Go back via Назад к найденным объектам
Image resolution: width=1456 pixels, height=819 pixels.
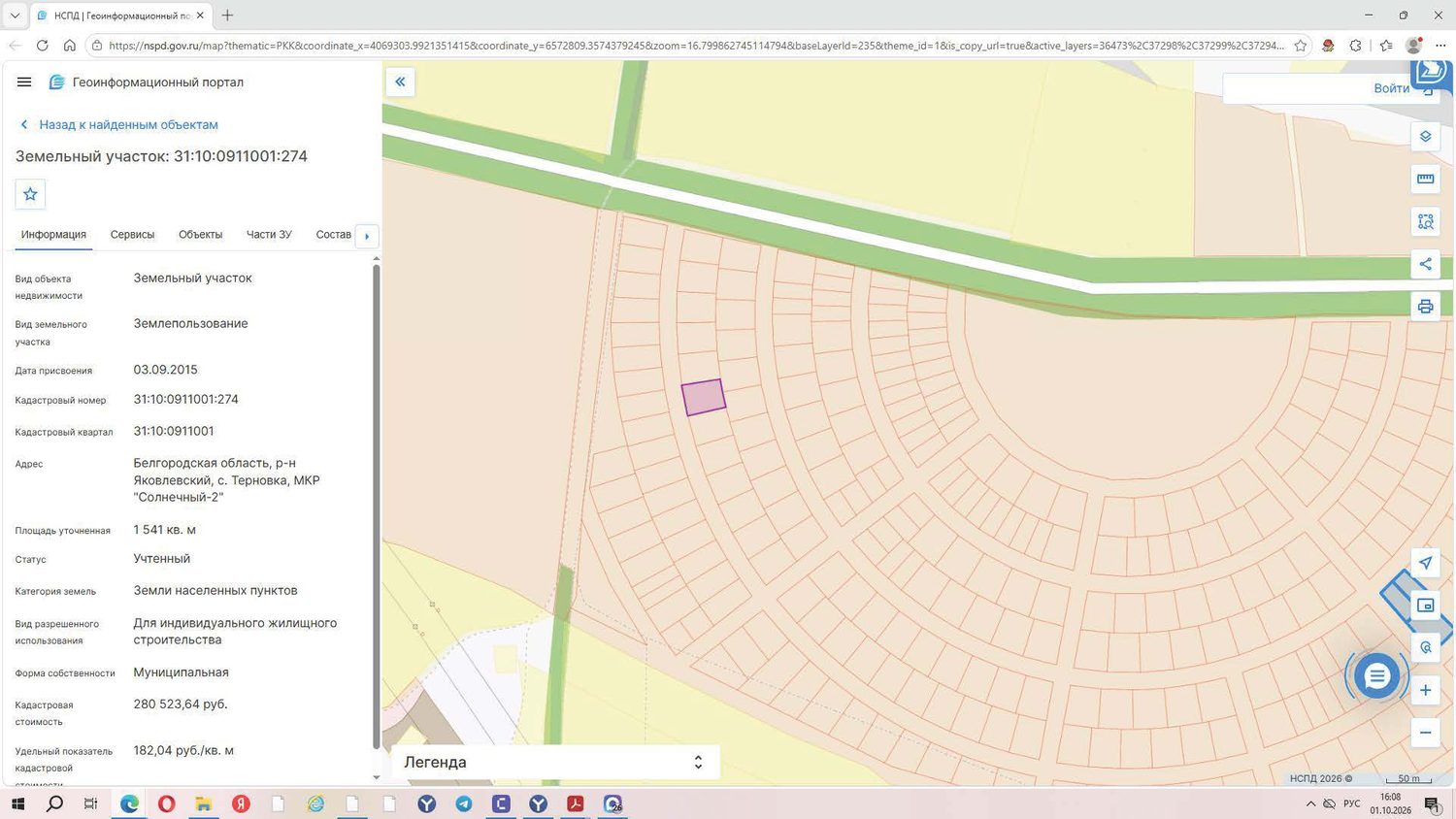tap(119, 125)
